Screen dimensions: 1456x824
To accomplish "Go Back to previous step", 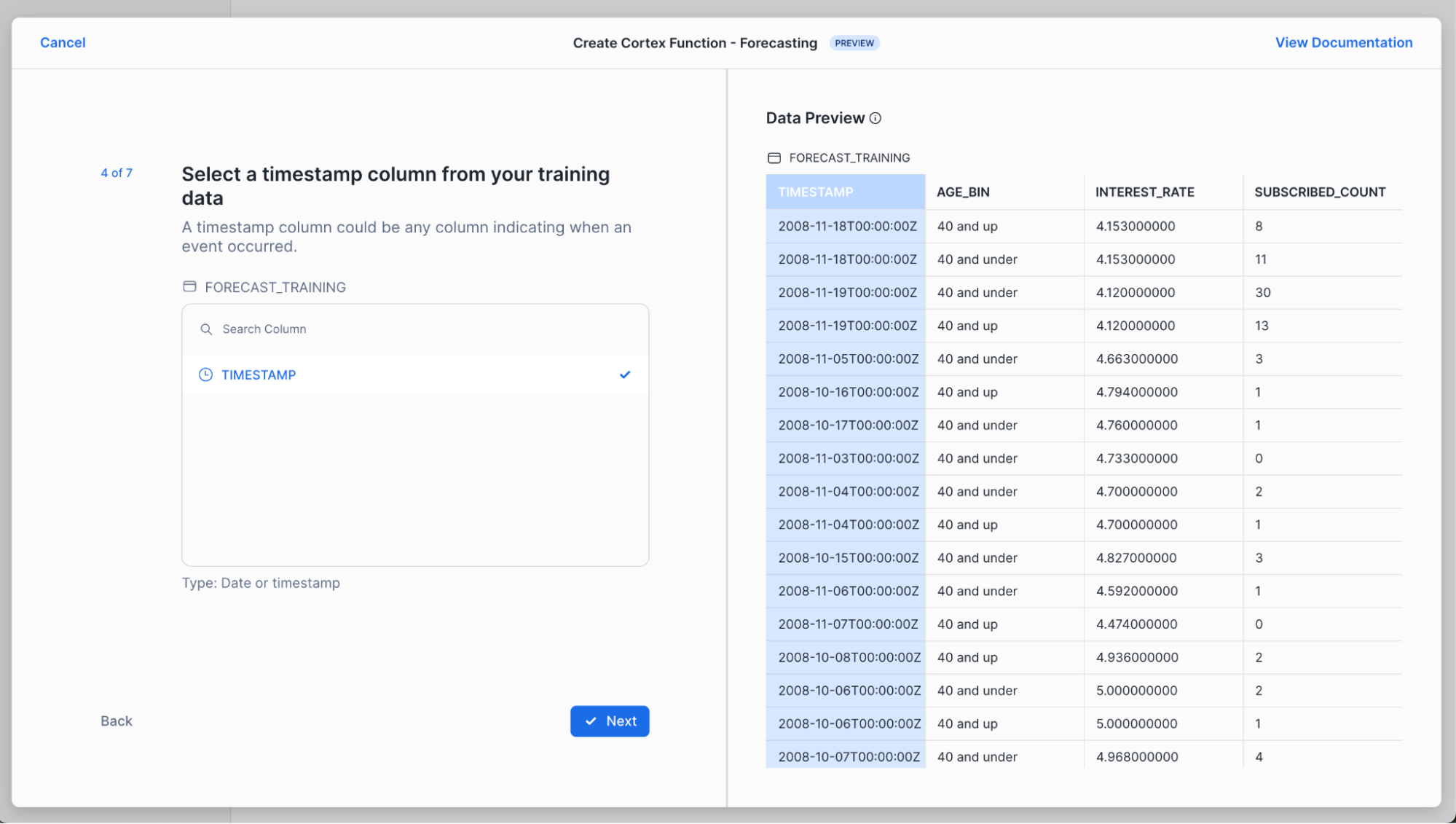I will [x=117, y=721].
